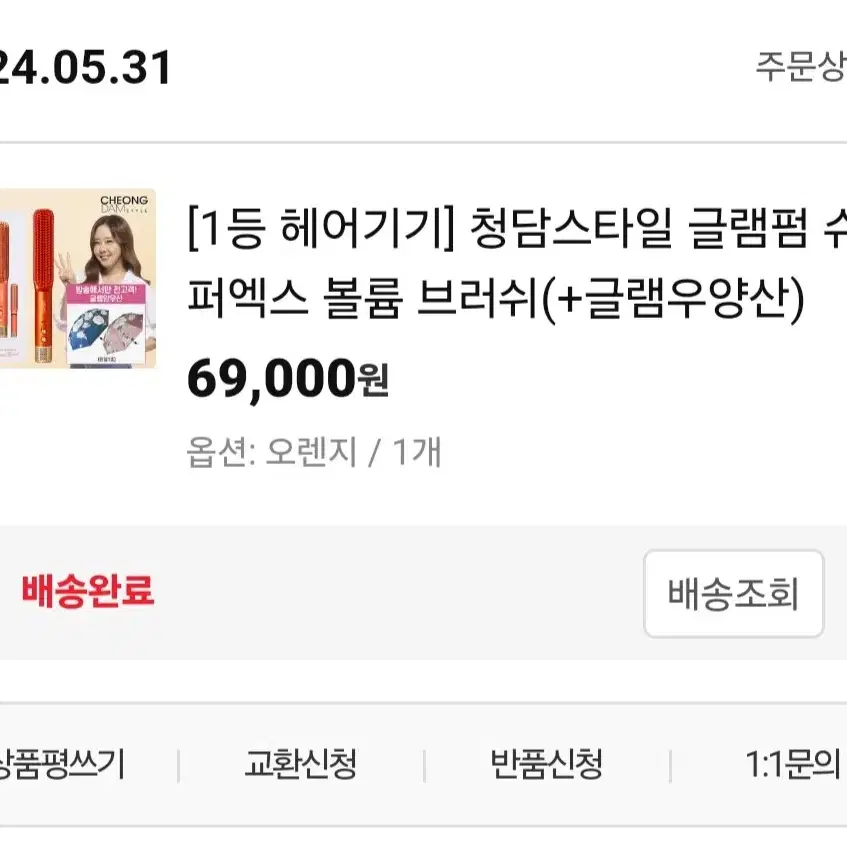Click the blue umbrella picture in the thumbnail
Screen dimensions: 847x847
[90, 331]
